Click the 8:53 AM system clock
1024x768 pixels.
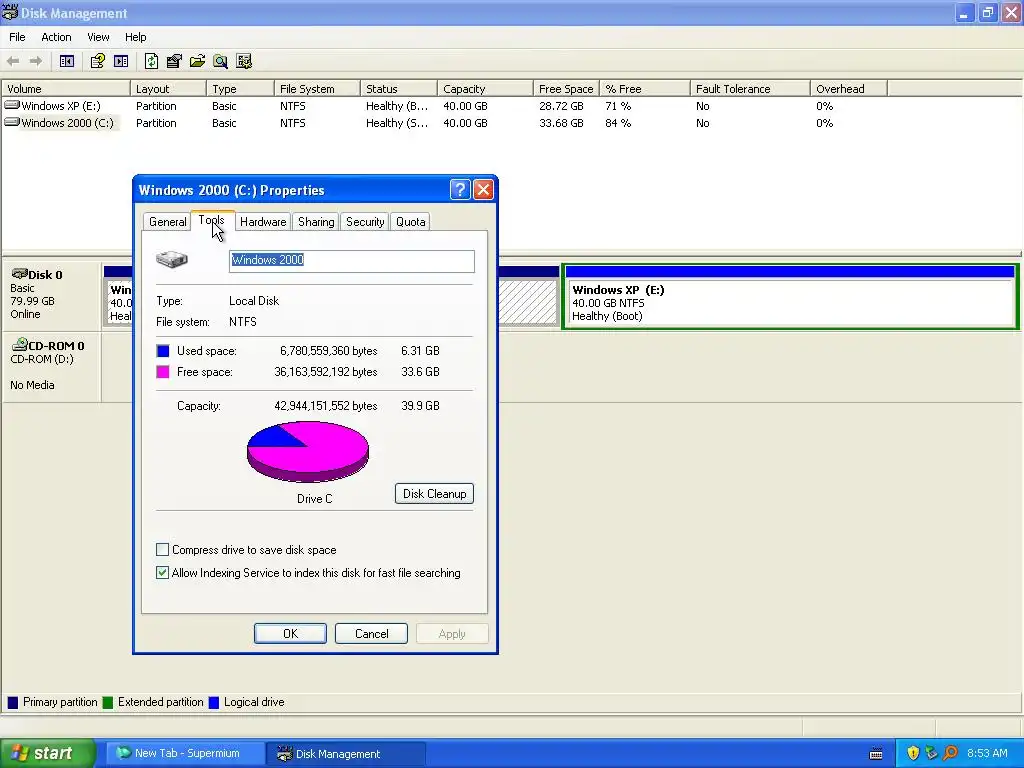pyautogui.click(x=987, y=753)
